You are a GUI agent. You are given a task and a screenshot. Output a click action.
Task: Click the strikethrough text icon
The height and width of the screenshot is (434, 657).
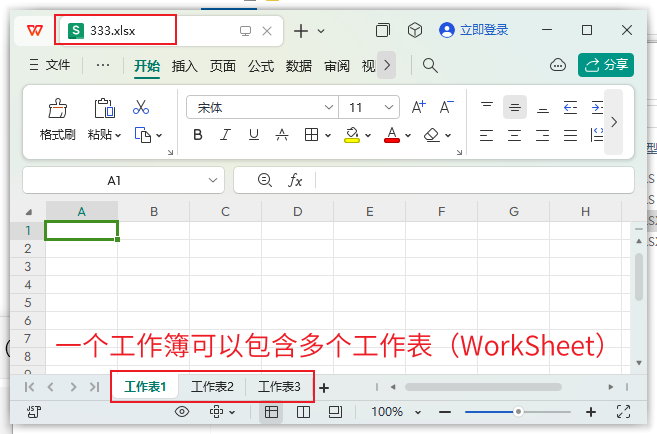coord(282,134)
